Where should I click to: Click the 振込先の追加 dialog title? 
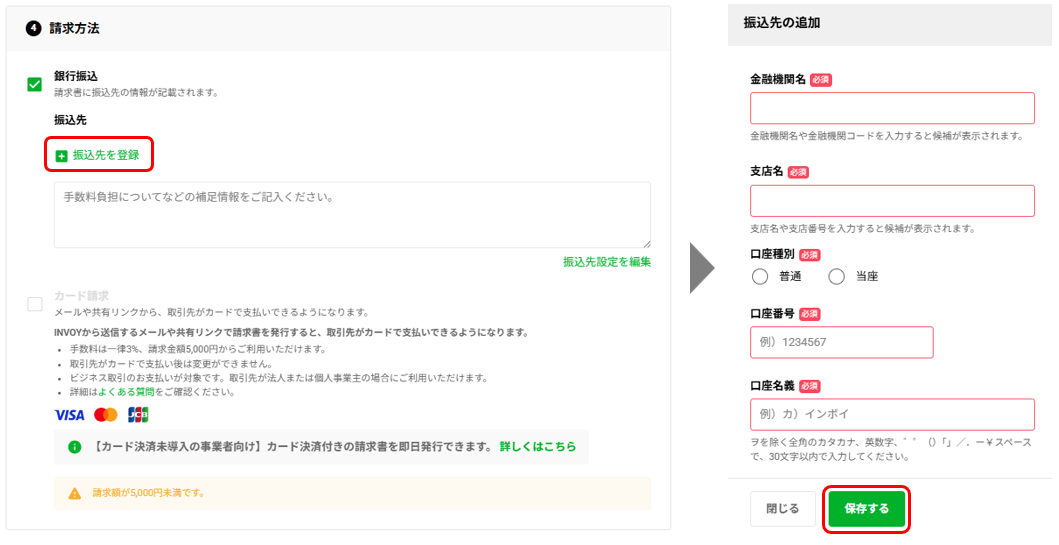point(782,22)
